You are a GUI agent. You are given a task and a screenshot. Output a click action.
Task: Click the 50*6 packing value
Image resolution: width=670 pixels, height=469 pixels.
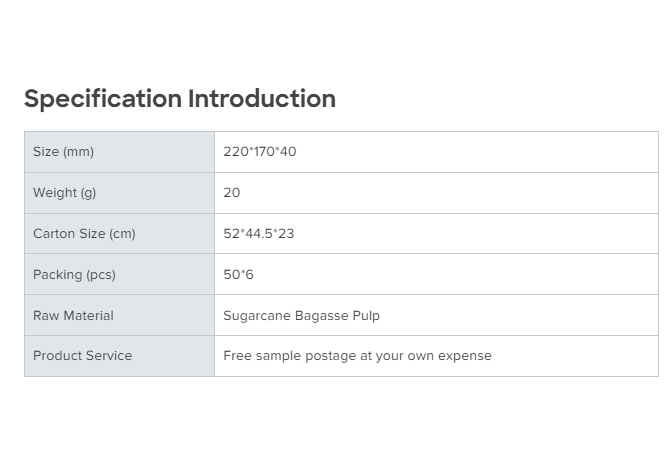click(239, 275)
